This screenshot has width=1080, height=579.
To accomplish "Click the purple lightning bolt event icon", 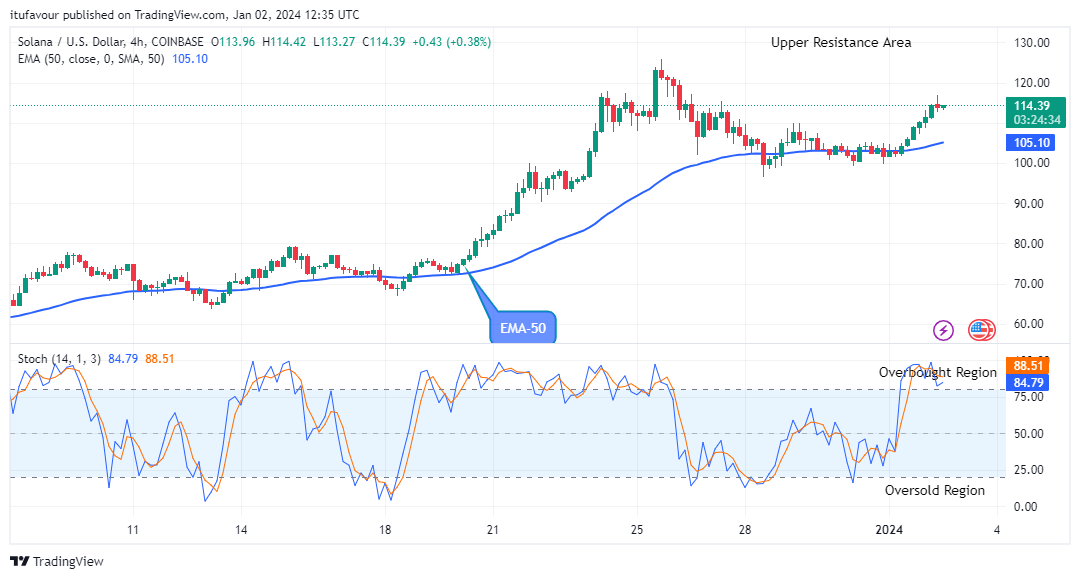I will pos(943,330).
